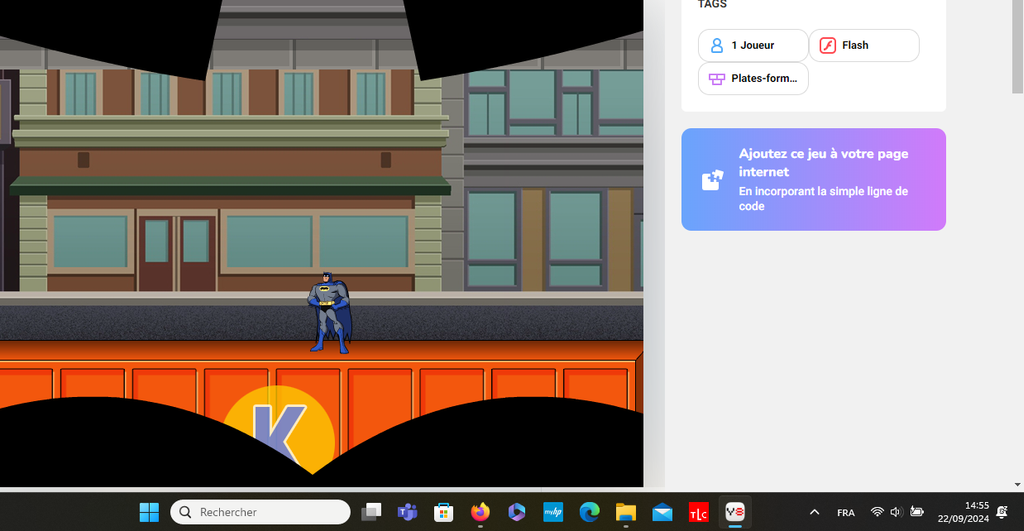Open Firefox from the taskbar

480,512
